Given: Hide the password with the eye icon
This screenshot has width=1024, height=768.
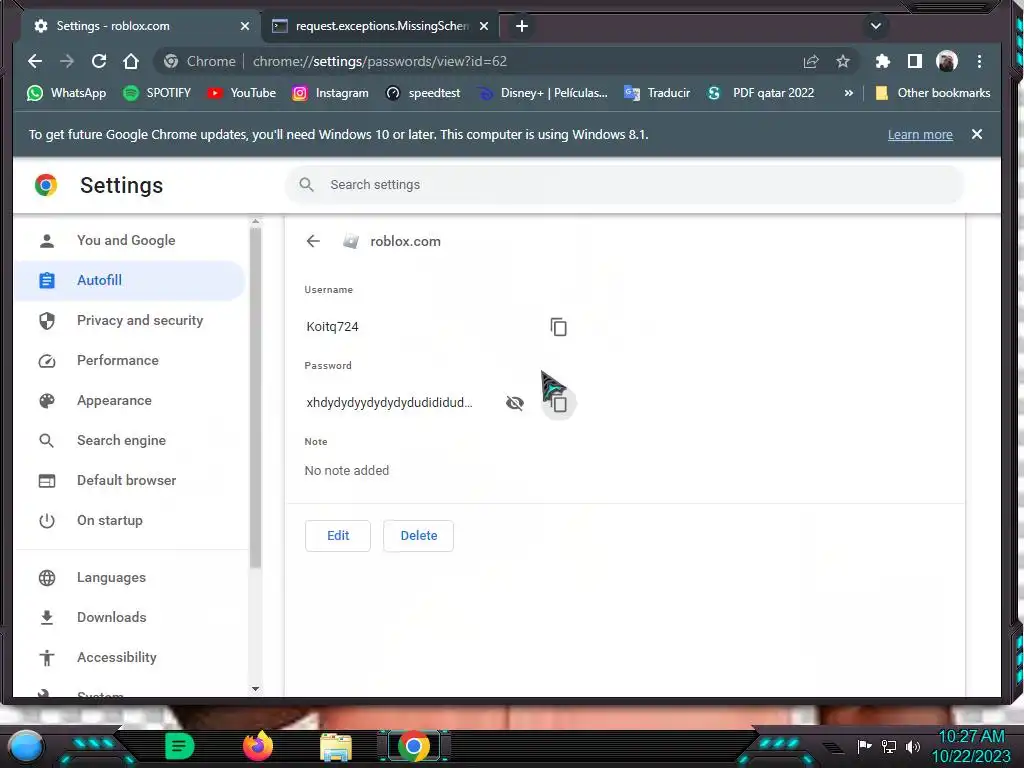Looking at the screenshot, I should (x=515, y=403).
